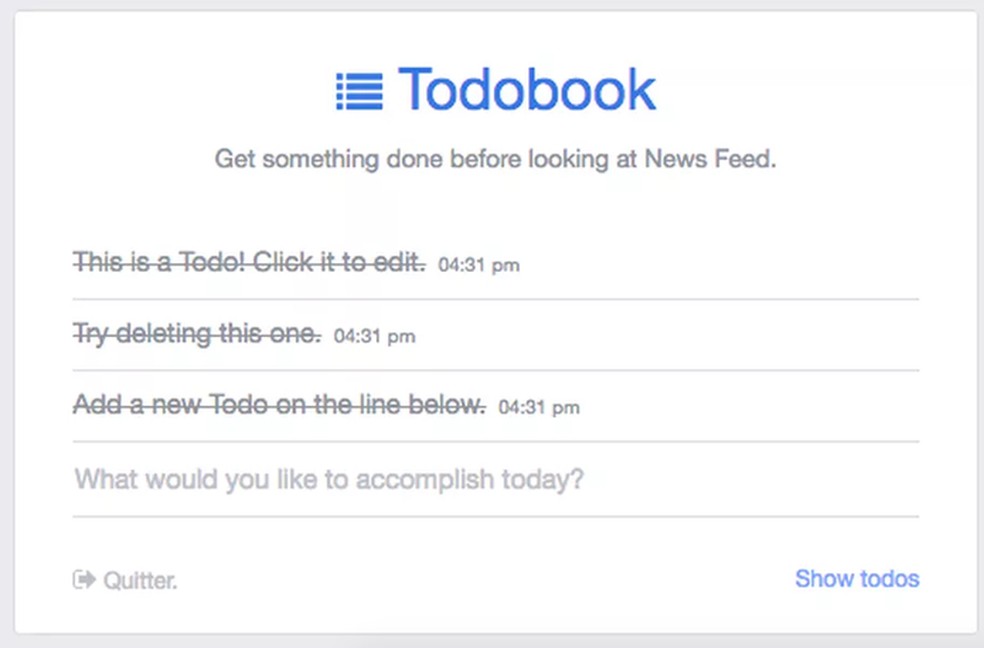Click the timestamp beside 'Try deleting this one.'
Image resolution: width=984 pixels, height=648 pixels.
click(x=374, y=337)
